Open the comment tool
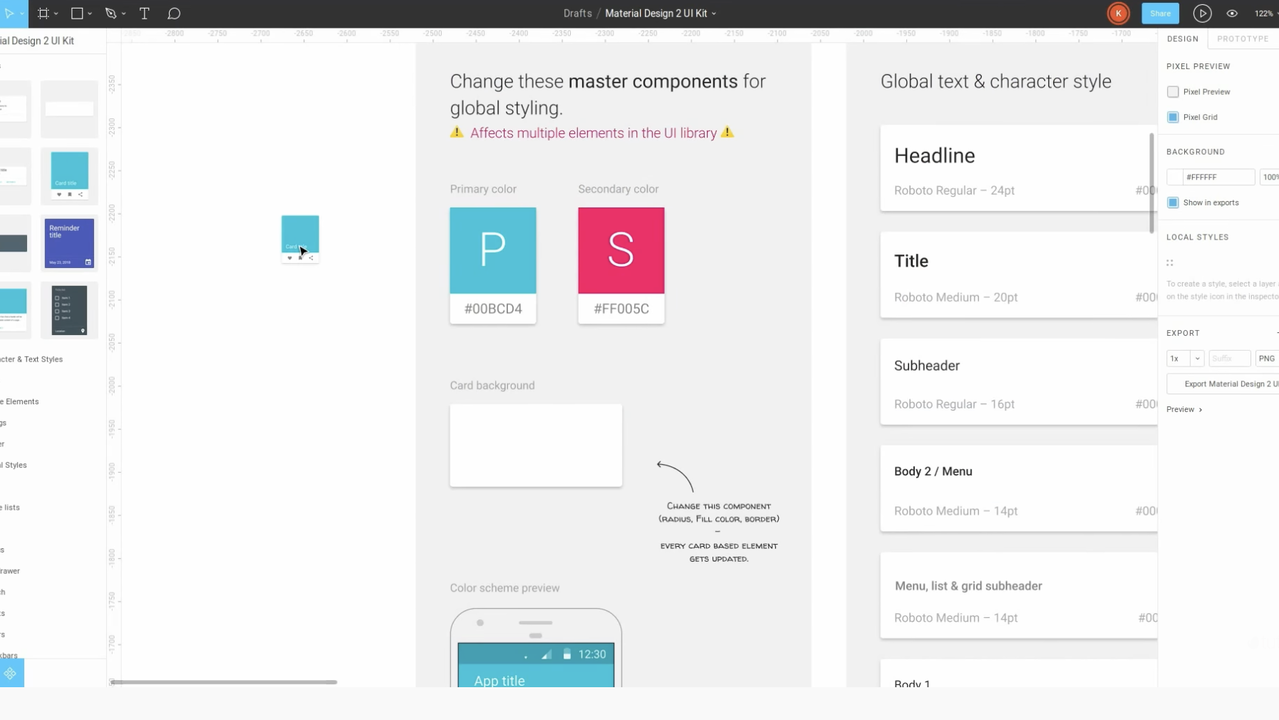 click(174, 13)
